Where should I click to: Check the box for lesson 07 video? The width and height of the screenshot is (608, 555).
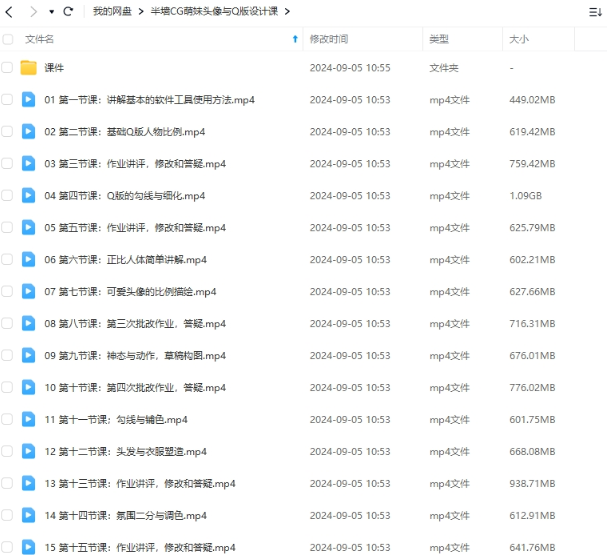[7, 292]
